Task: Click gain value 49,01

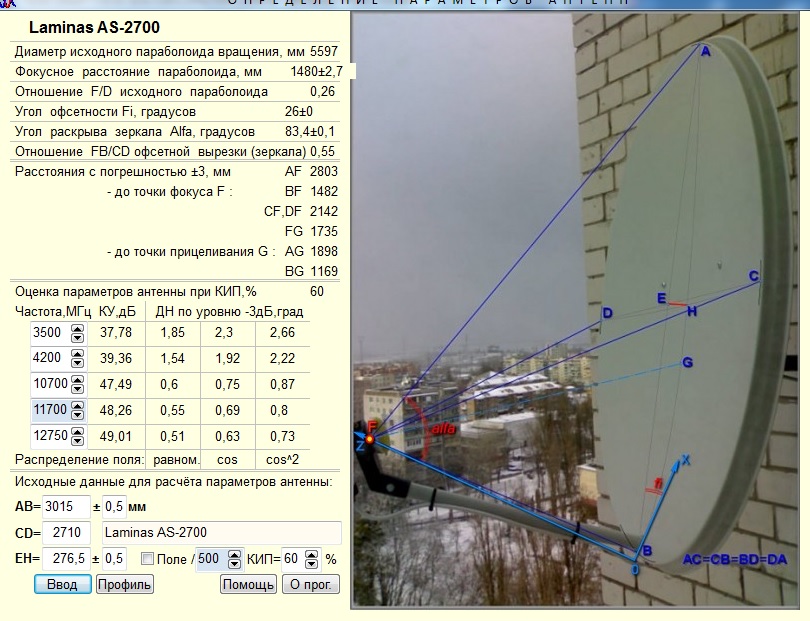Action: pos(116,437)
